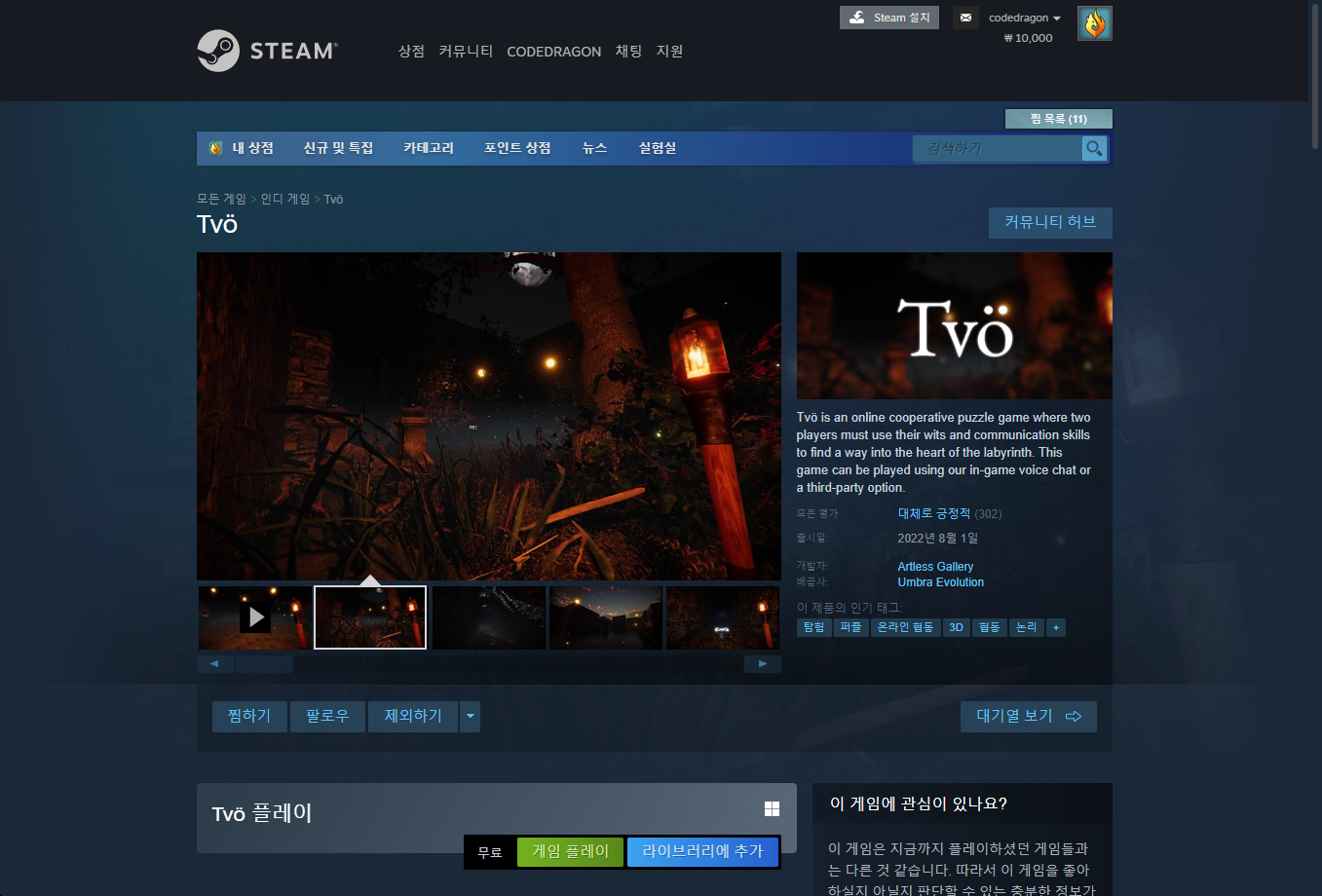This screenshot has height=896, width=1322.
Task: Click the 모든 게임 breadcrumb link
Action: tap(221, 199)
